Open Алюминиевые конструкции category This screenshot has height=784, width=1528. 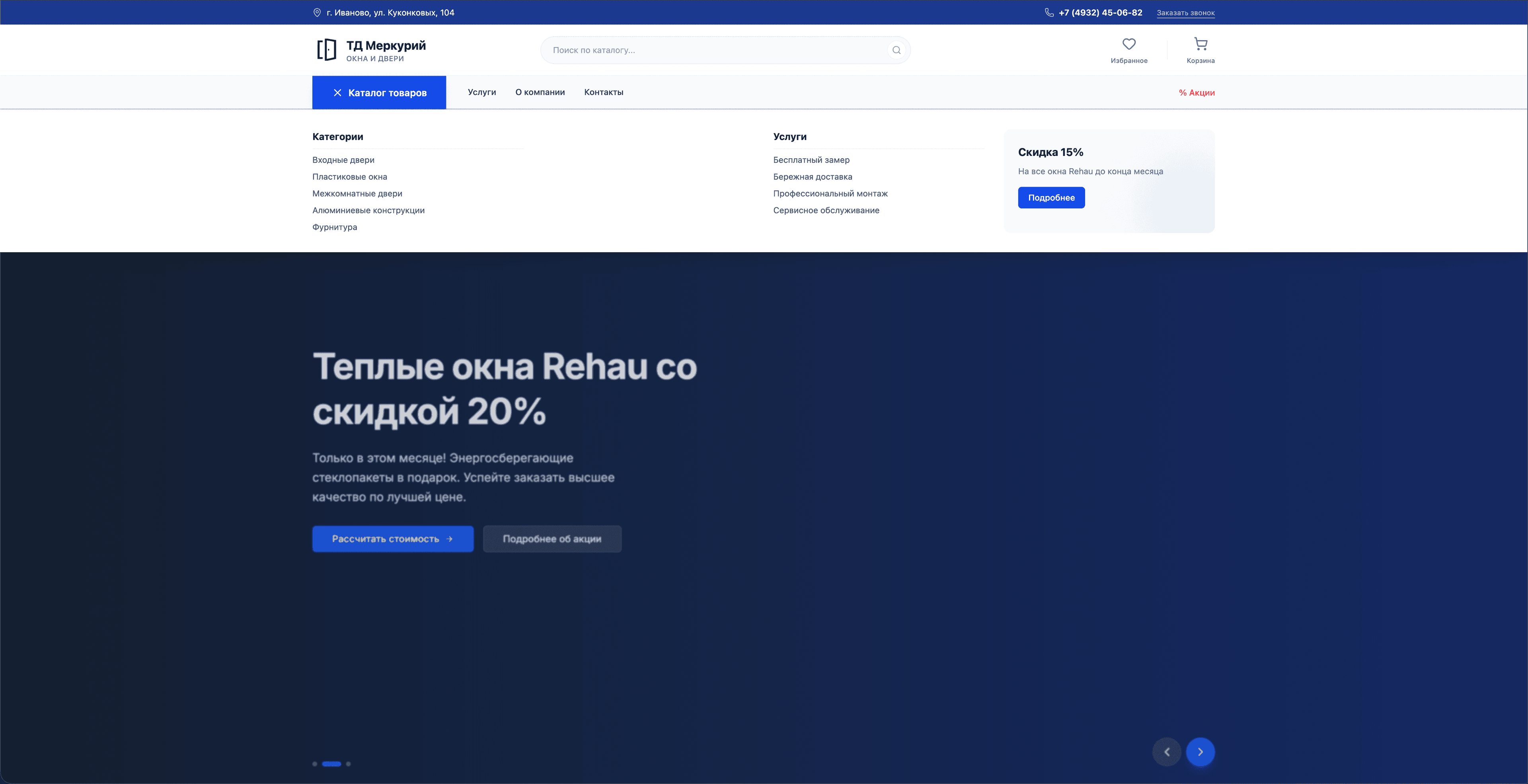pyautogui.click(x=368, y=210)
